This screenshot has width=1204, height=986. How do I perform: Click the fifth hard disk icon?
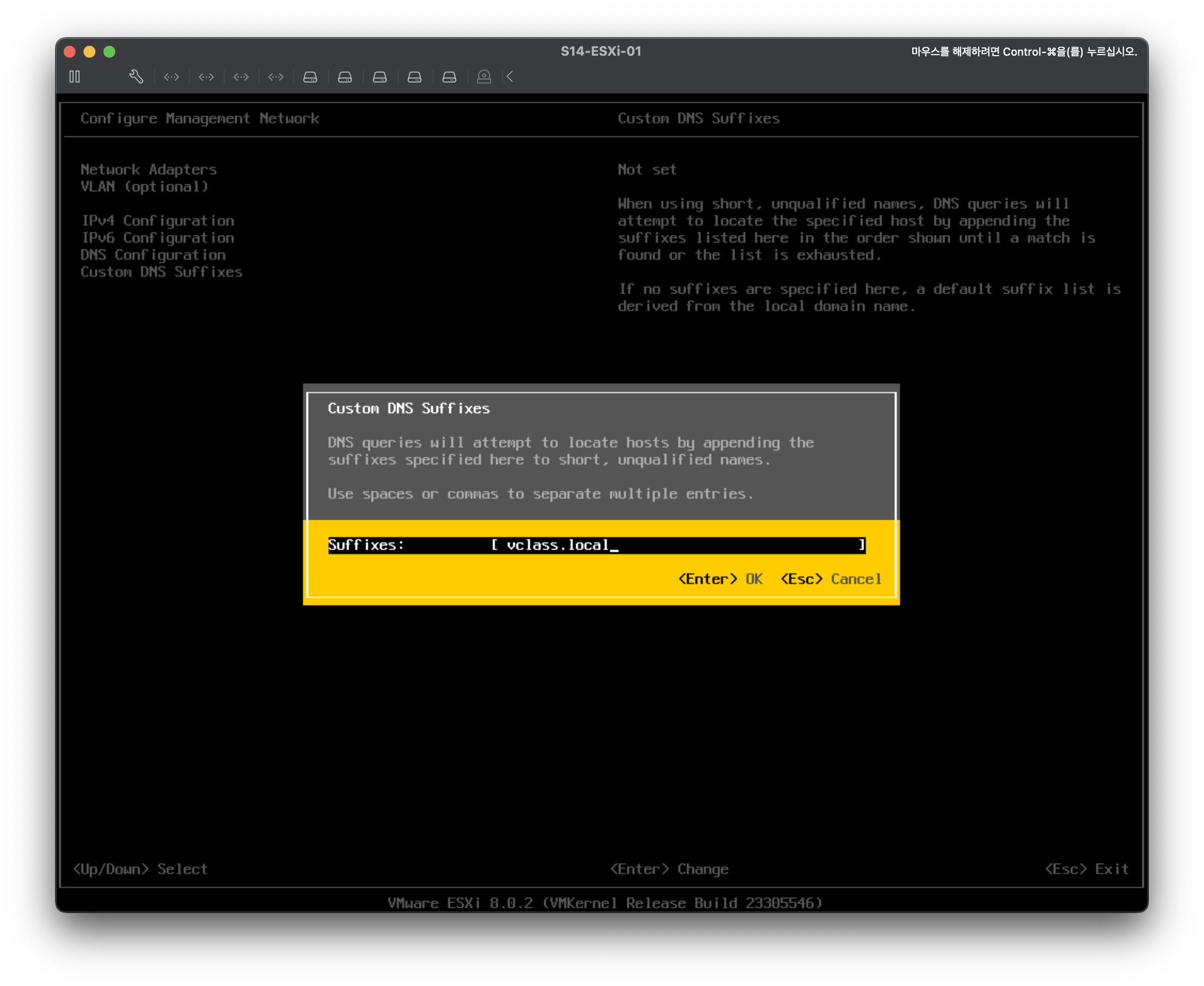(449, 77)
